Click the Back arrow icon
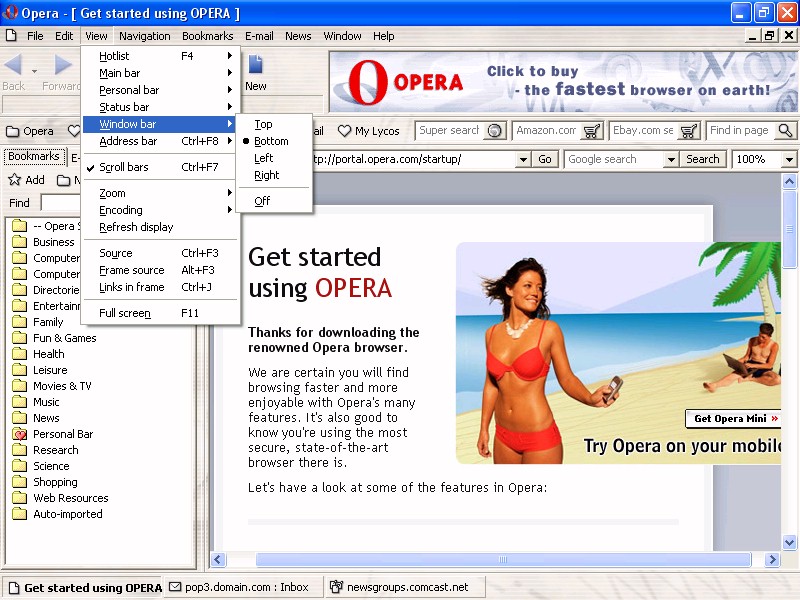The image size is (800, 600). 13,65
